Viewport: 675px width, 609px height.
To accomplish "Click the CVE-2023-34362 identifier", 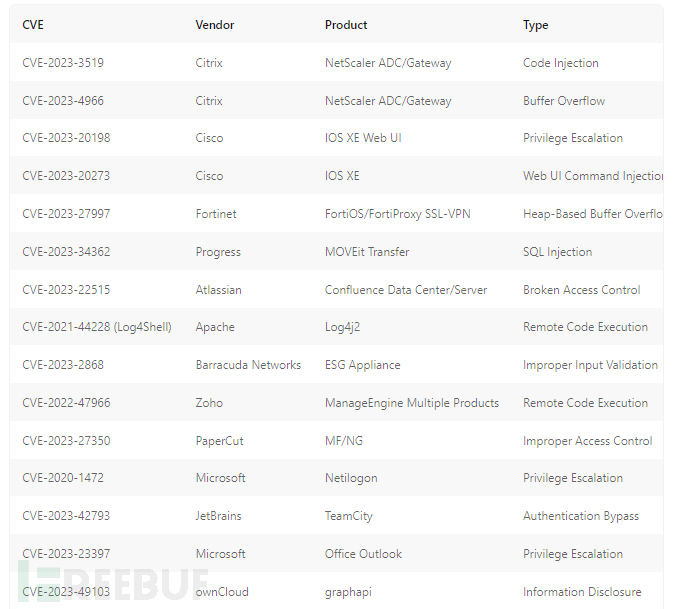I will 66,252.
